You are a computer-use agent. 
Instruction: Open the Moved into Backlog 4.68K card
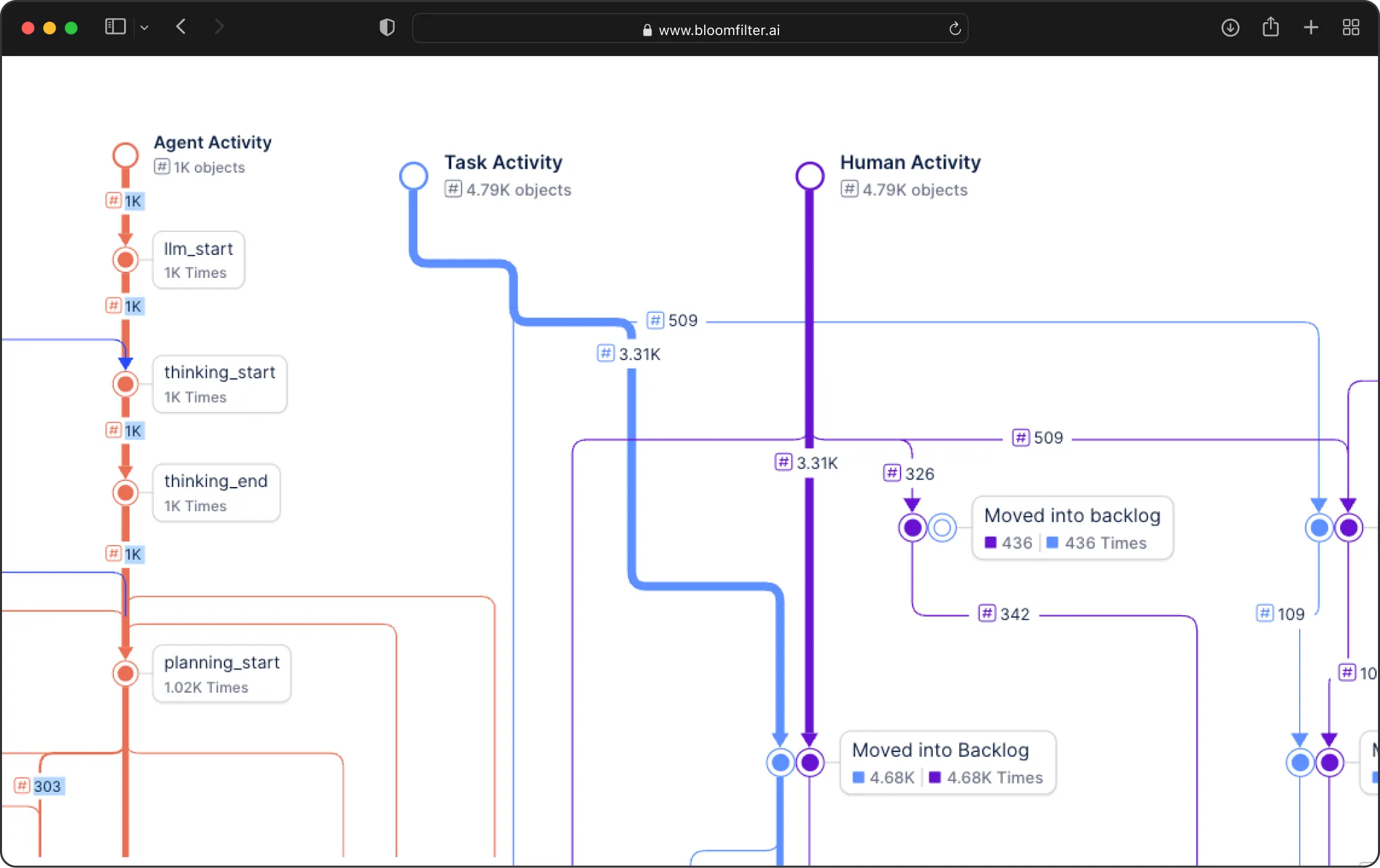[947, 763]
